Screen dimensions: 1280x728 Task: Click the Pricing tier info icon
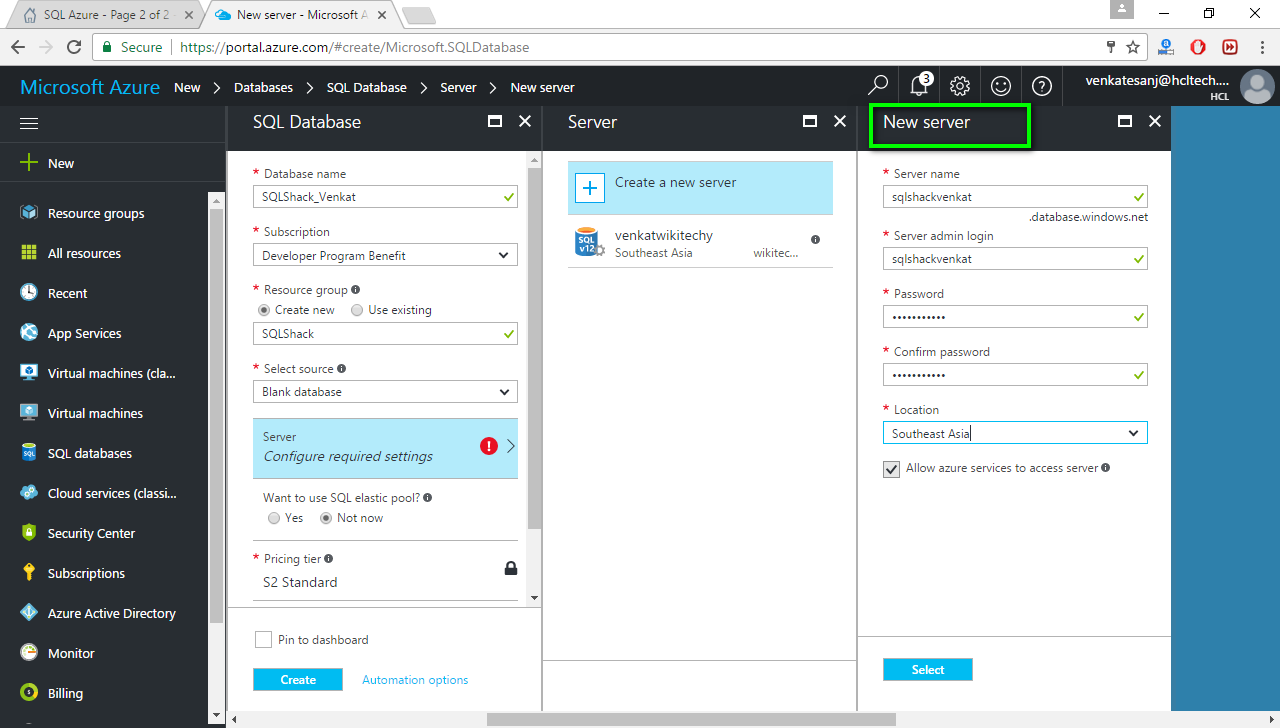pyautogui.click(x=329, y=559)
